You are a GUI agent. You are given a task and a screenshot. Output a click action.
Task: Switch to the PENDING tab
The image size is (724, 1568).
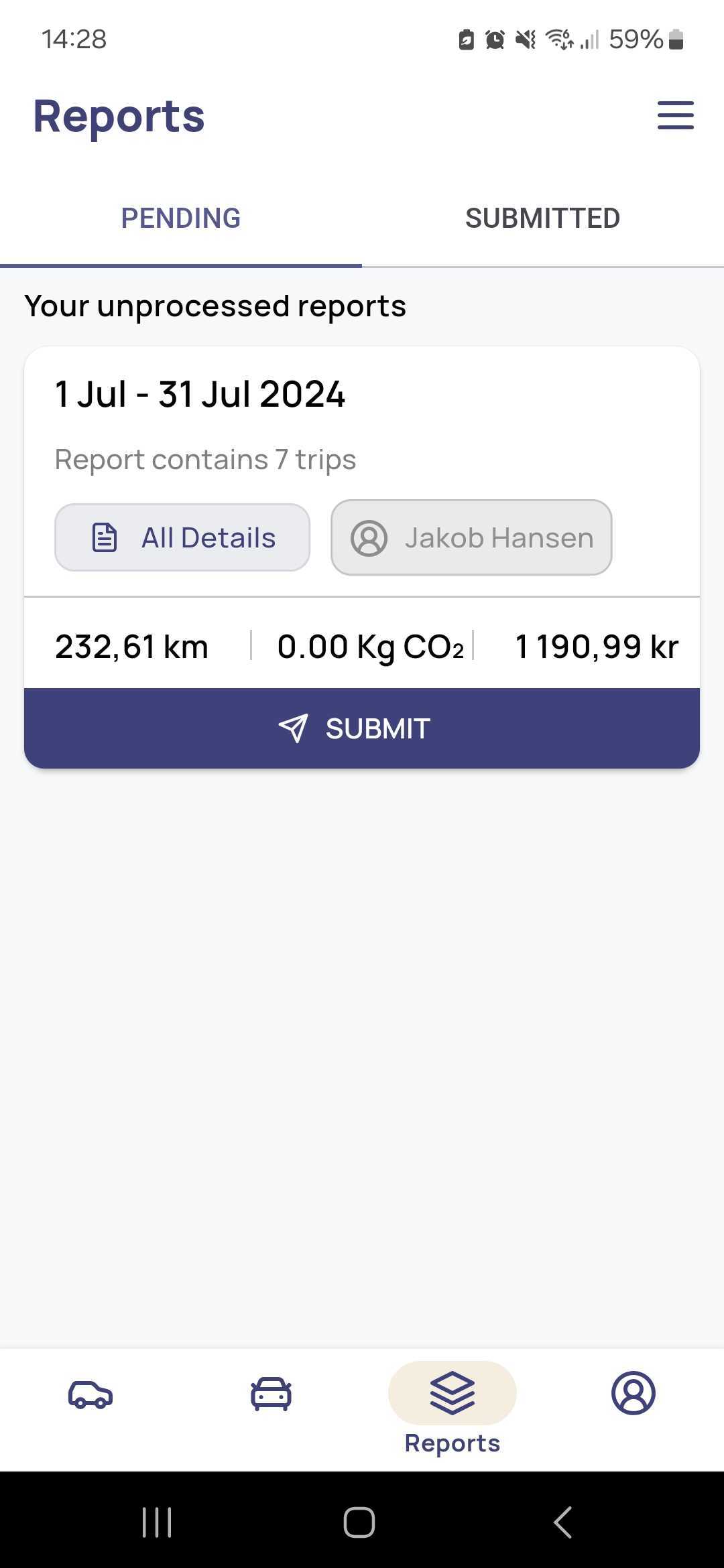[181, 218]
